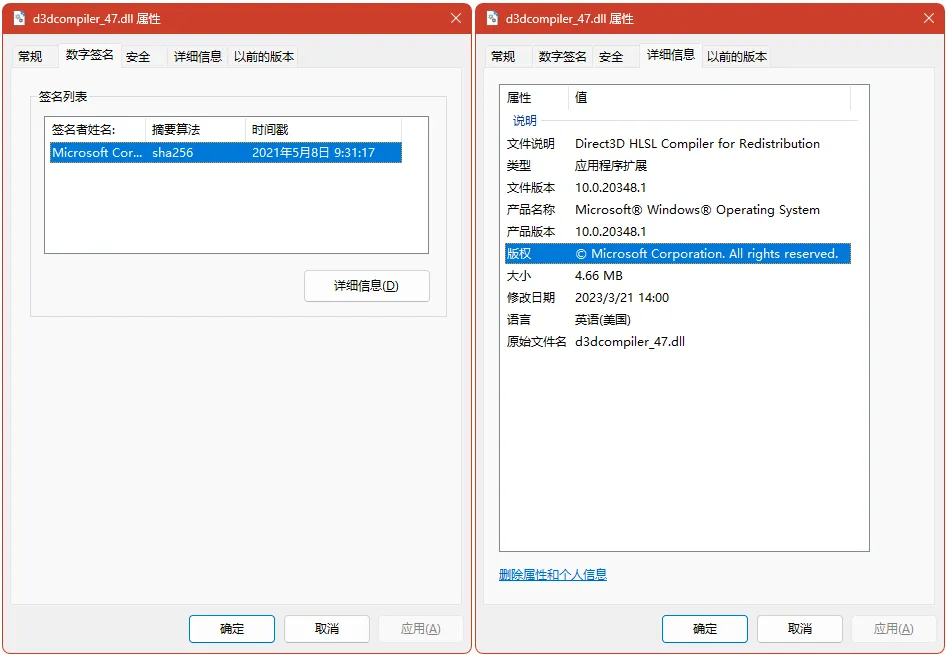The image size is (946, 655).
Task: Select the 语言 property label
Action: (519, 320)
